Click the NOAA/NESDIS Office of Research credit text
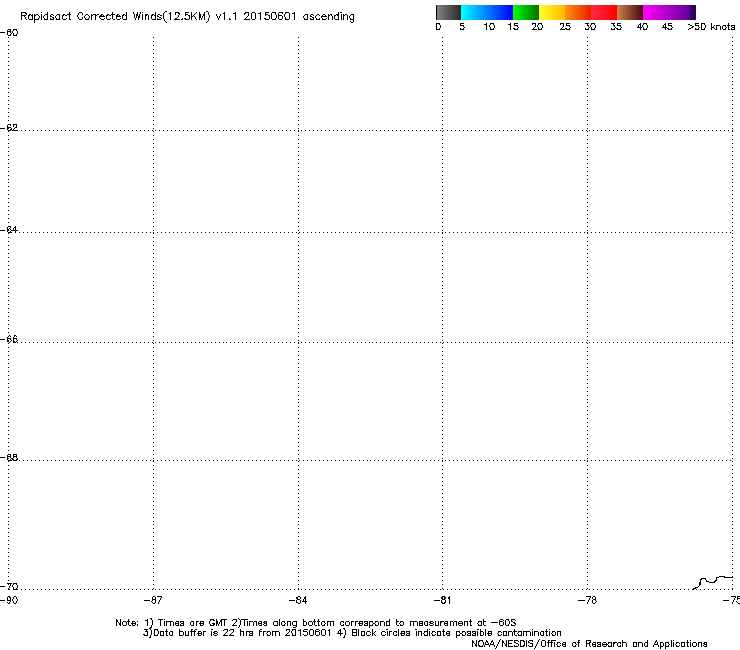Screen dimensions: 740x650 click(589, 644)
